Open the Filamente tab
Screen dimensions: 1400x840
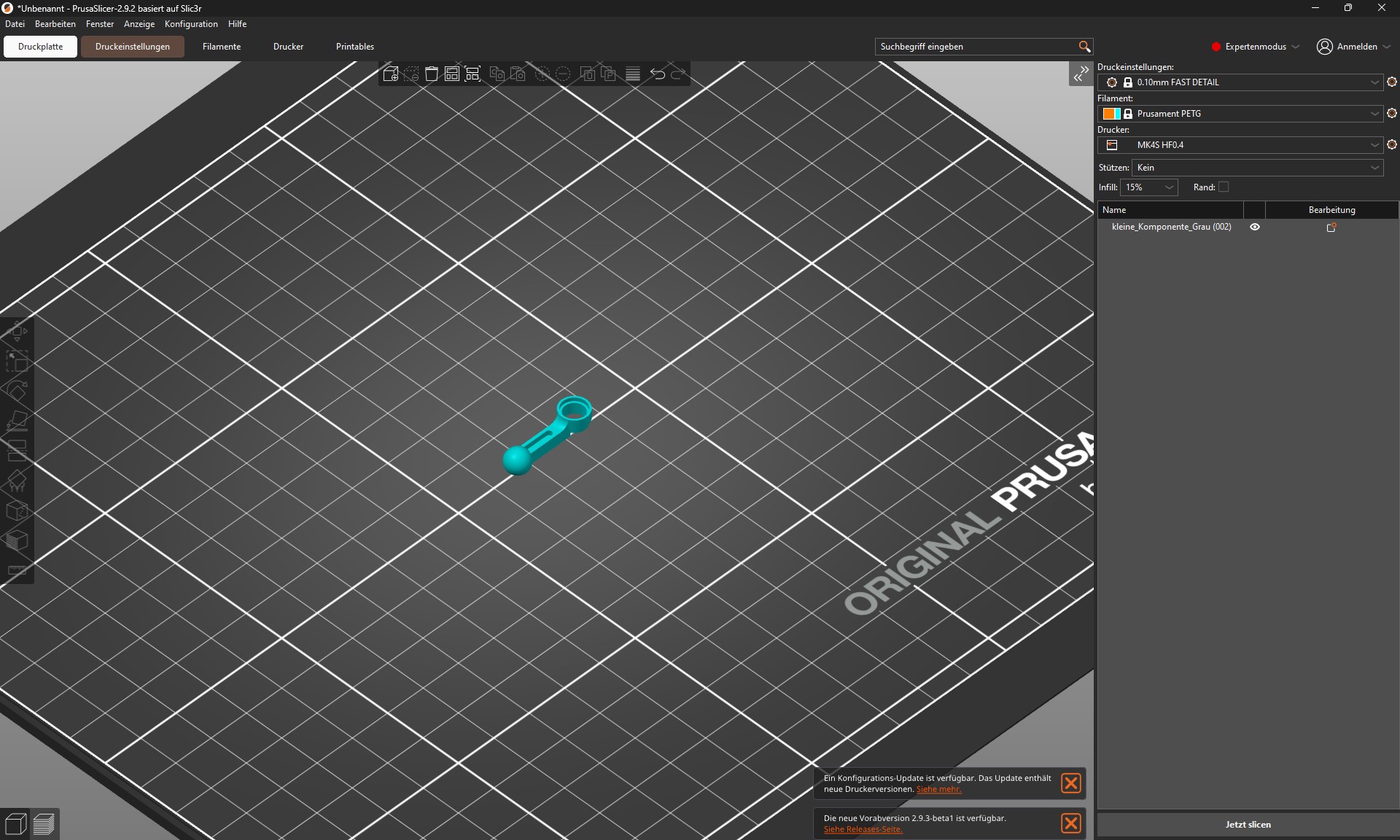[222, 47]
